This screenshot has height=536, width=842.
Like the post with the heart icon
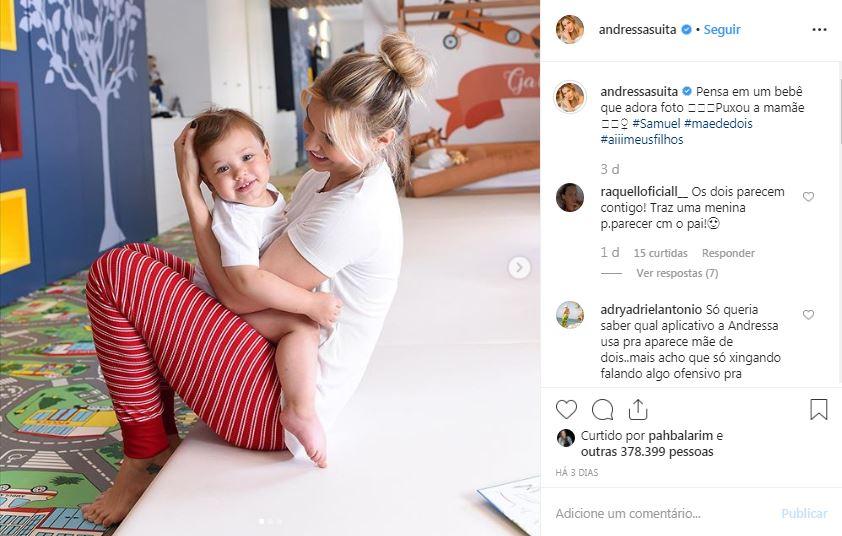(566, 410)
